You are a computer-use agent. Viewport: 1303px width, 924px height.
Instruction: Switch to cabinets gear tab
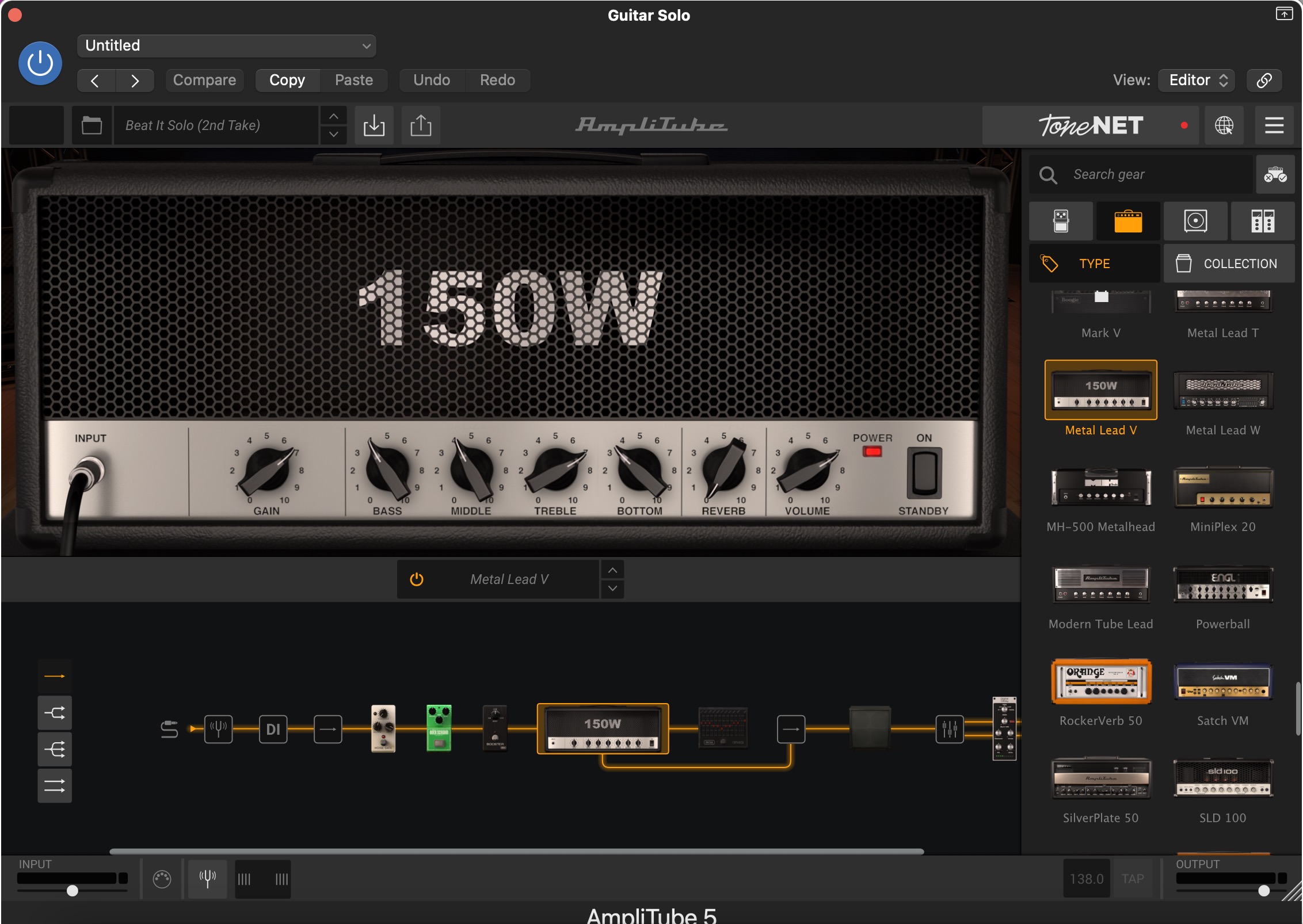1195,221
